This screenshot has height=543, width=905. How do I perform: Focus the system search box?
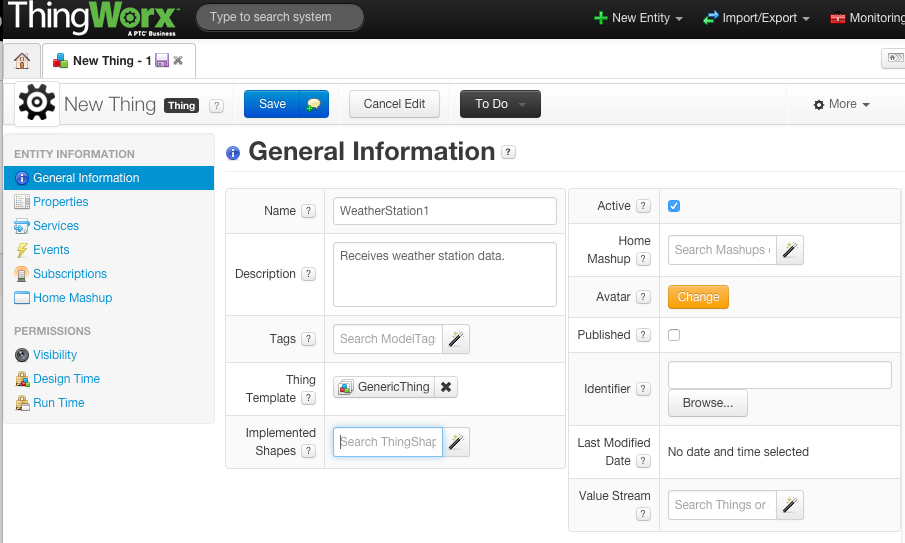(280, 17)
